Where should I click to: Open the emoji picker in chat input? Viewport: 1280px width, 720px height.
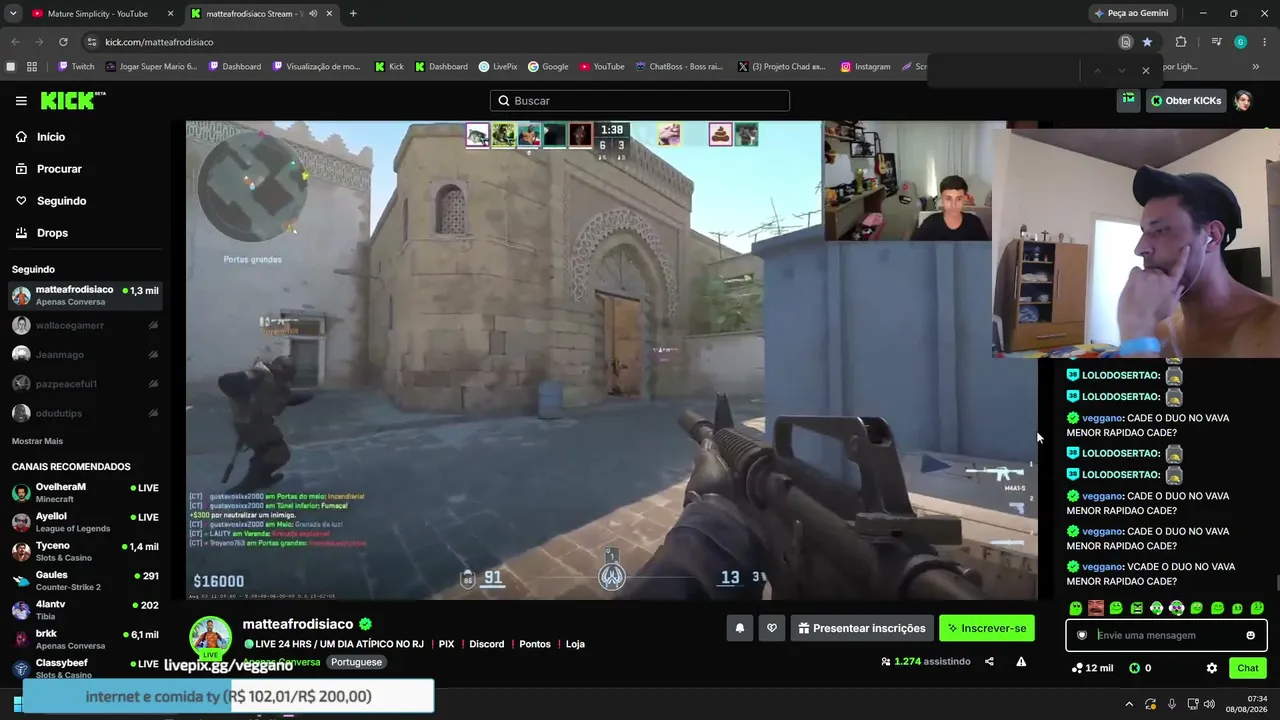1250,635
